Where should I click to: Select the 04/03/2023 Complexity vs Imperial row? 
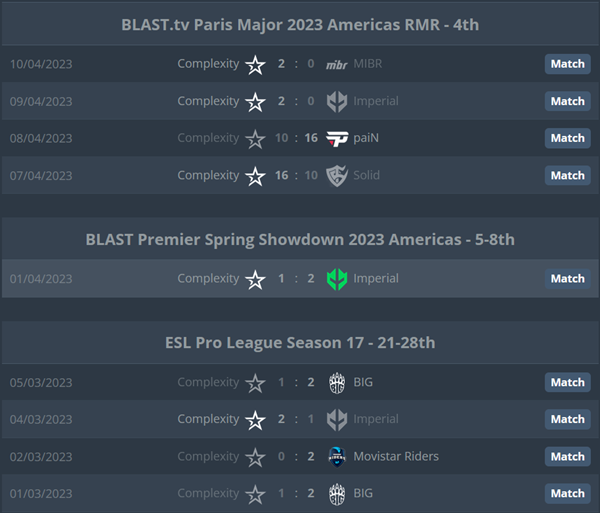click(300, 419)
